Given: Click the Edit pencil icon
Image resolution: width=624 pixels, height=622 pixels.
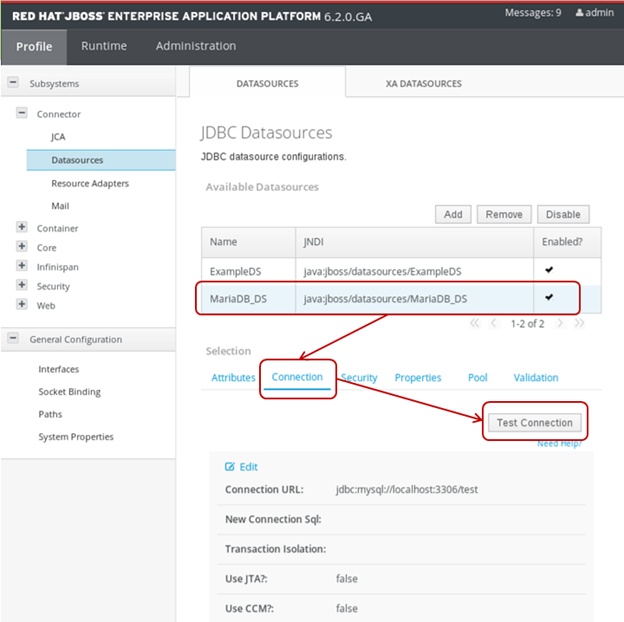Looking at the screenshot, I should coord(230,467).
